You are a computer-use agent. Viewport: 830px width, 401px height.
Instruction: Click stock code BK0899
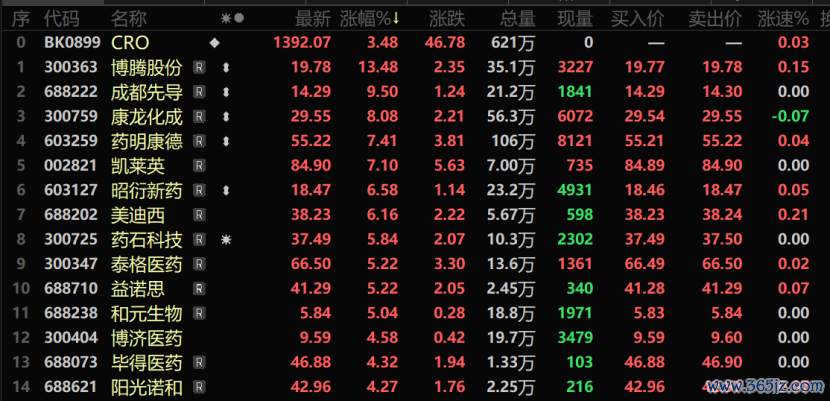click(72, 43)
